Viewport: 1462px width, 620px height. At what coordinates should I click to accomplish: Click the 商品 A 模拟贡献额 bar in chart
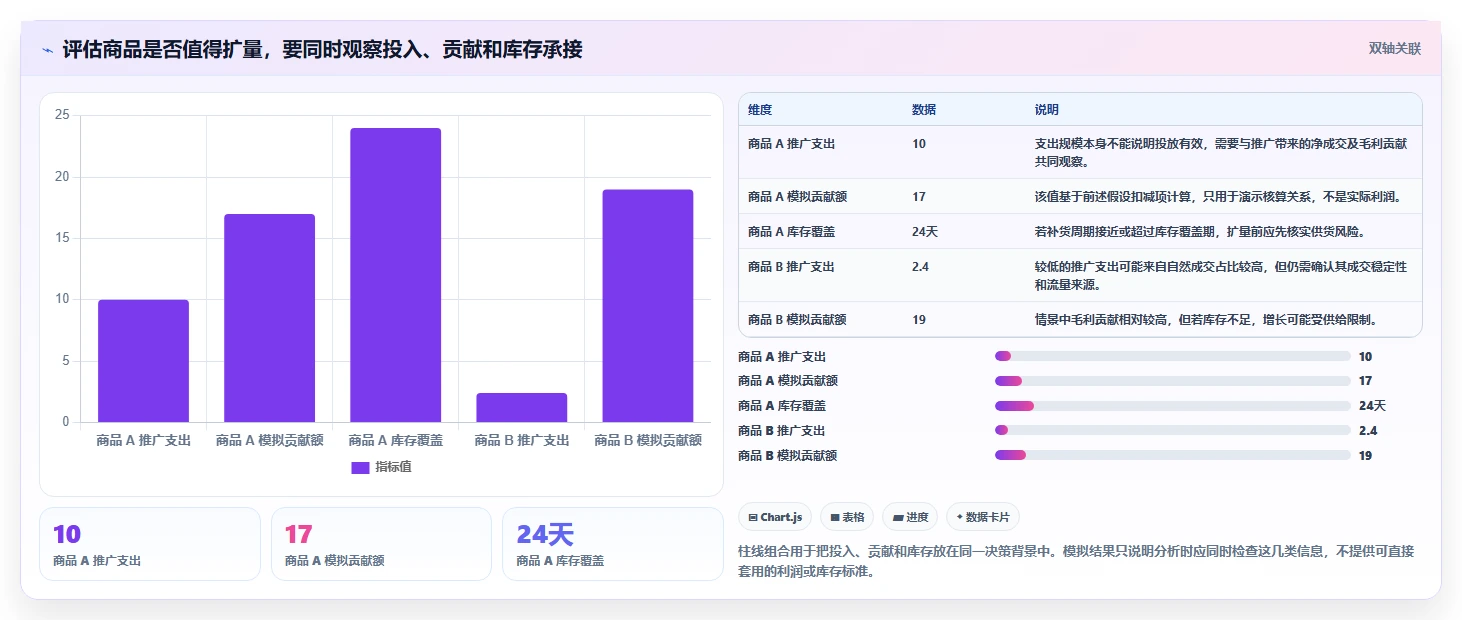coord(269,318)
